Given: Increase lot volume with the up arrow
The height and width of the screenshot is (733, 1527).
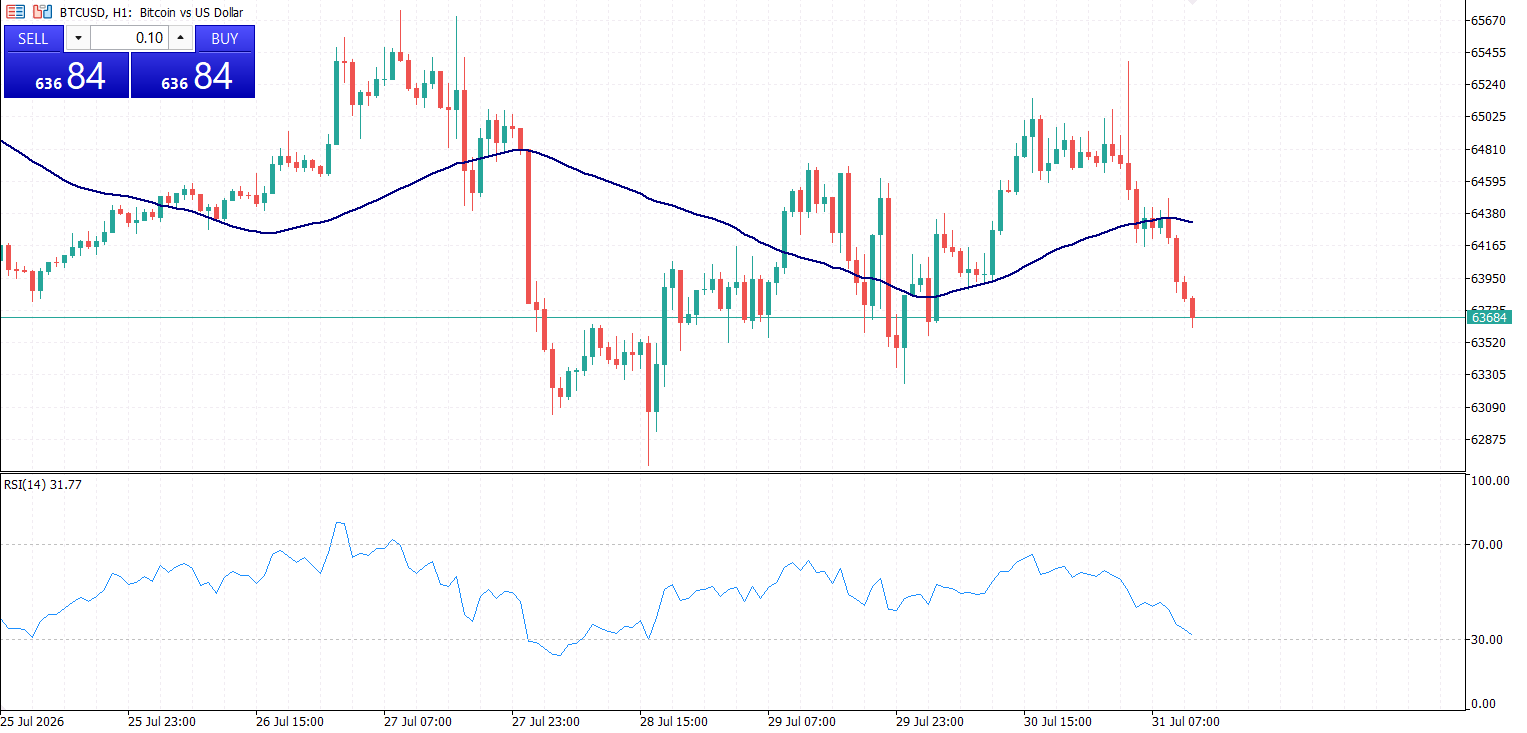Looking at the screenshot, I should 181,39.
